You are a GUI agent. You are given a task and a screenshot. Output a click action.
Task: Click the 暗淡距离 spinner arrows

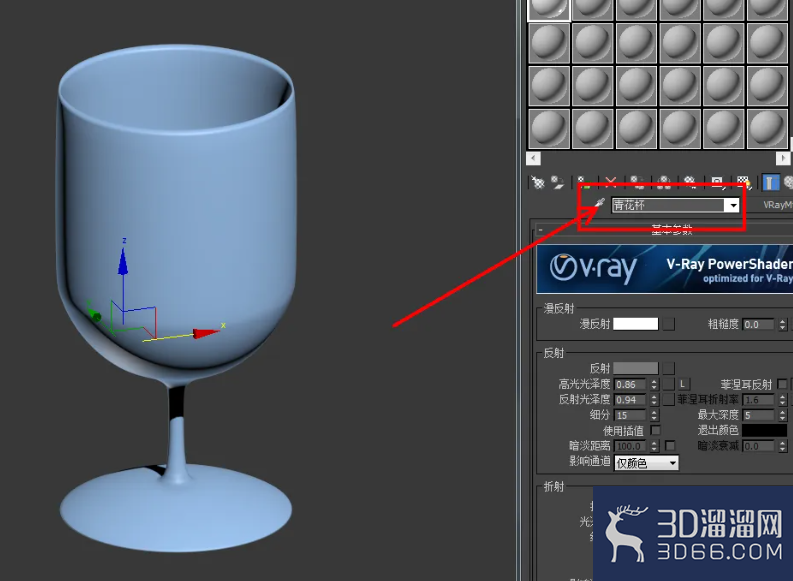pos(654,446)
